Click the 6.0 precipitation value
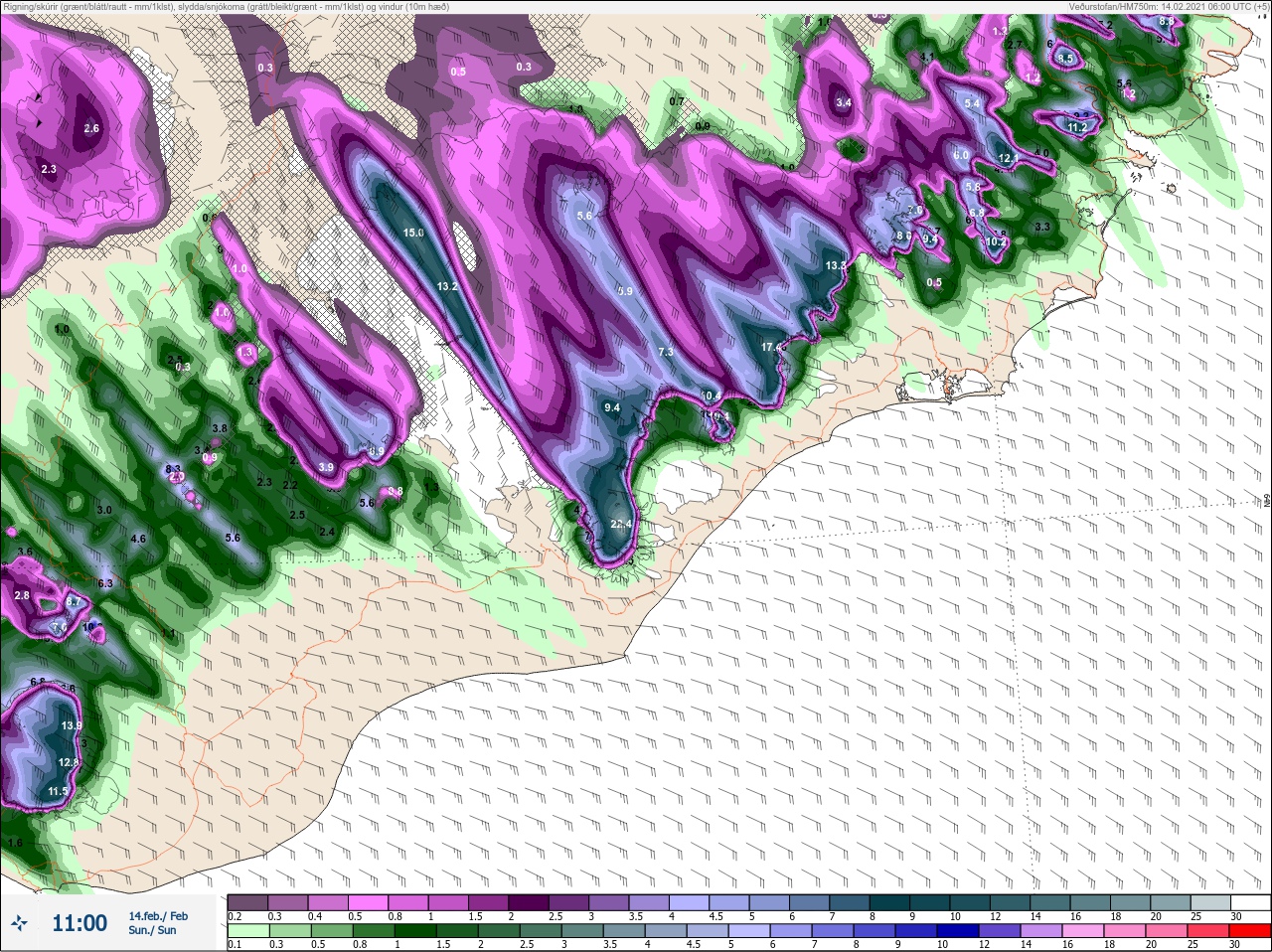Screen dimensions: 1272x952 click(x=961, y=155)
